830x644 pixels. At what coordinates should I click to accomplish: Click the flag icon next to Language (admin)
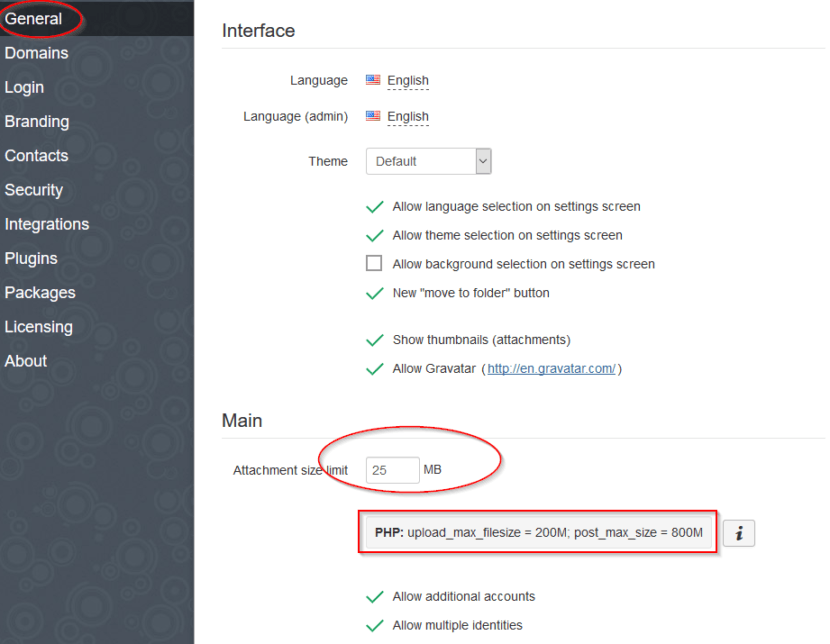(373, 116)
